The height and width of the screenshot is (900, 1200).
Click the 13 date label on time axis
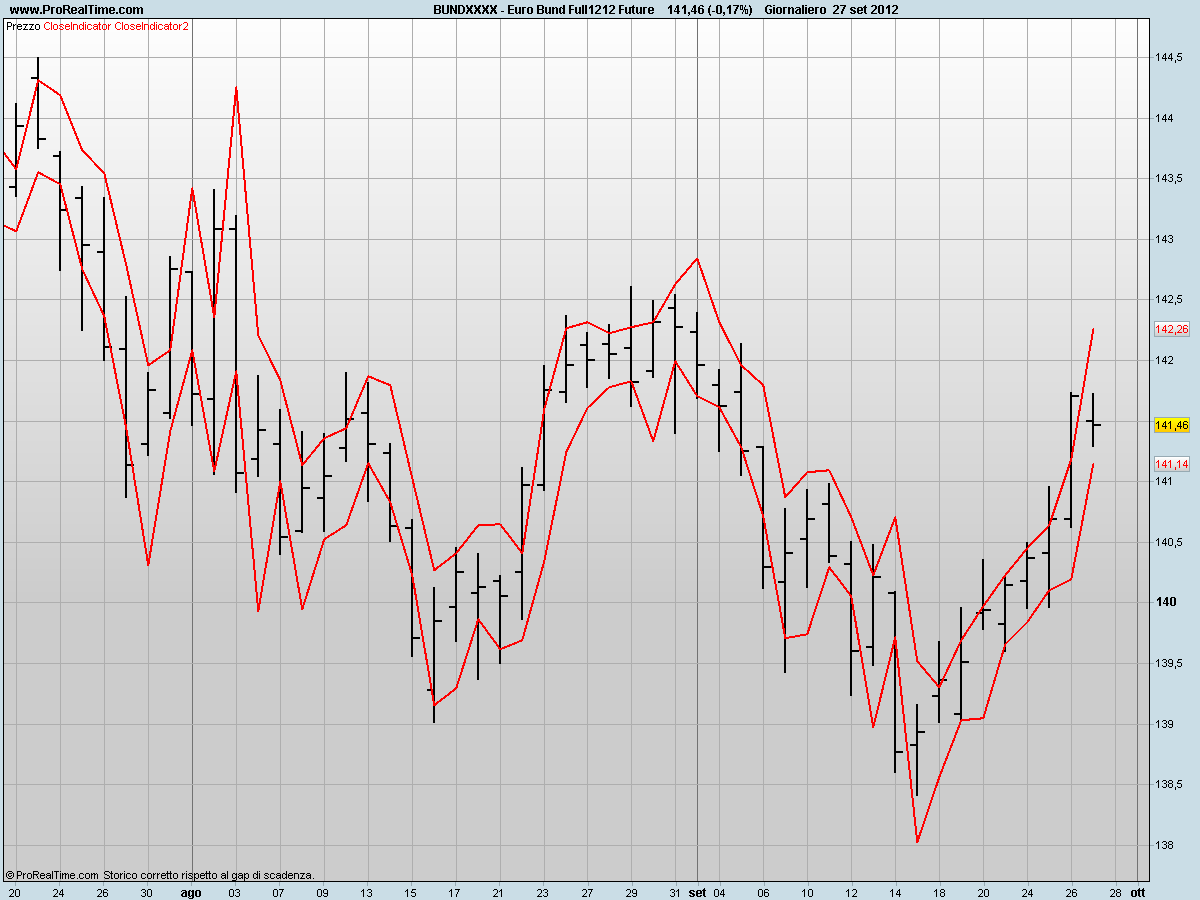click(367, 891)
